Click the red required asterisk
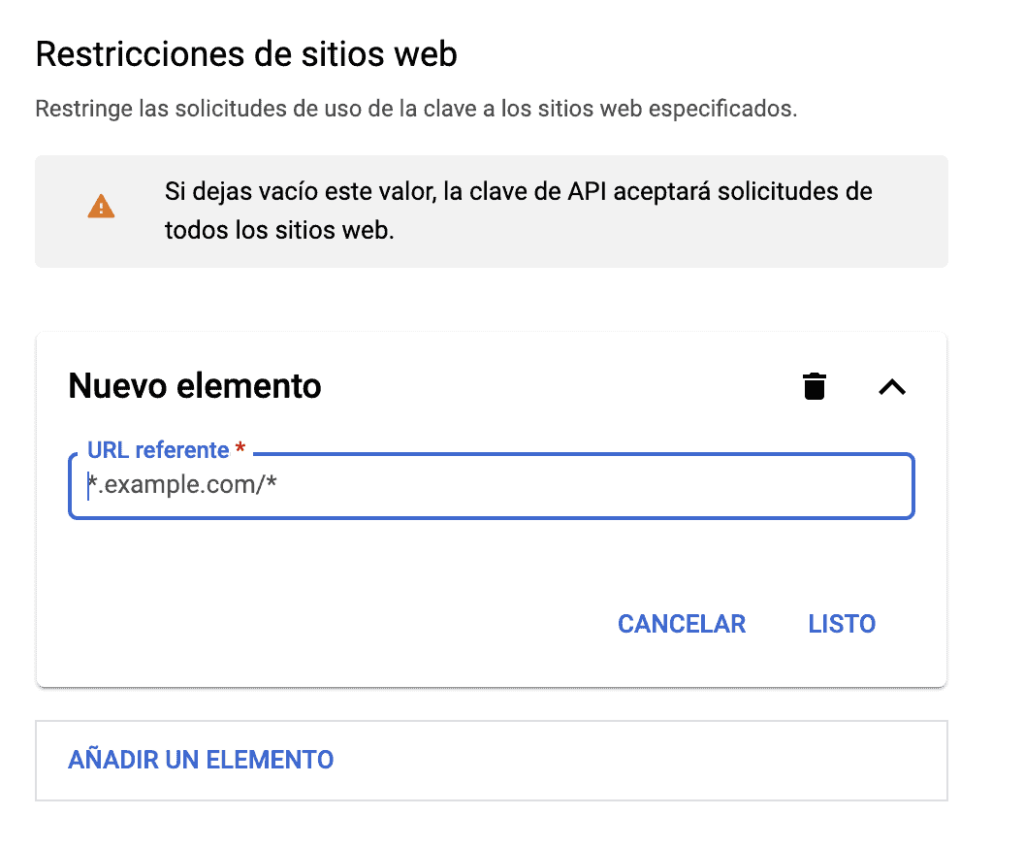1024x848 pixels. tap(240, 450)
